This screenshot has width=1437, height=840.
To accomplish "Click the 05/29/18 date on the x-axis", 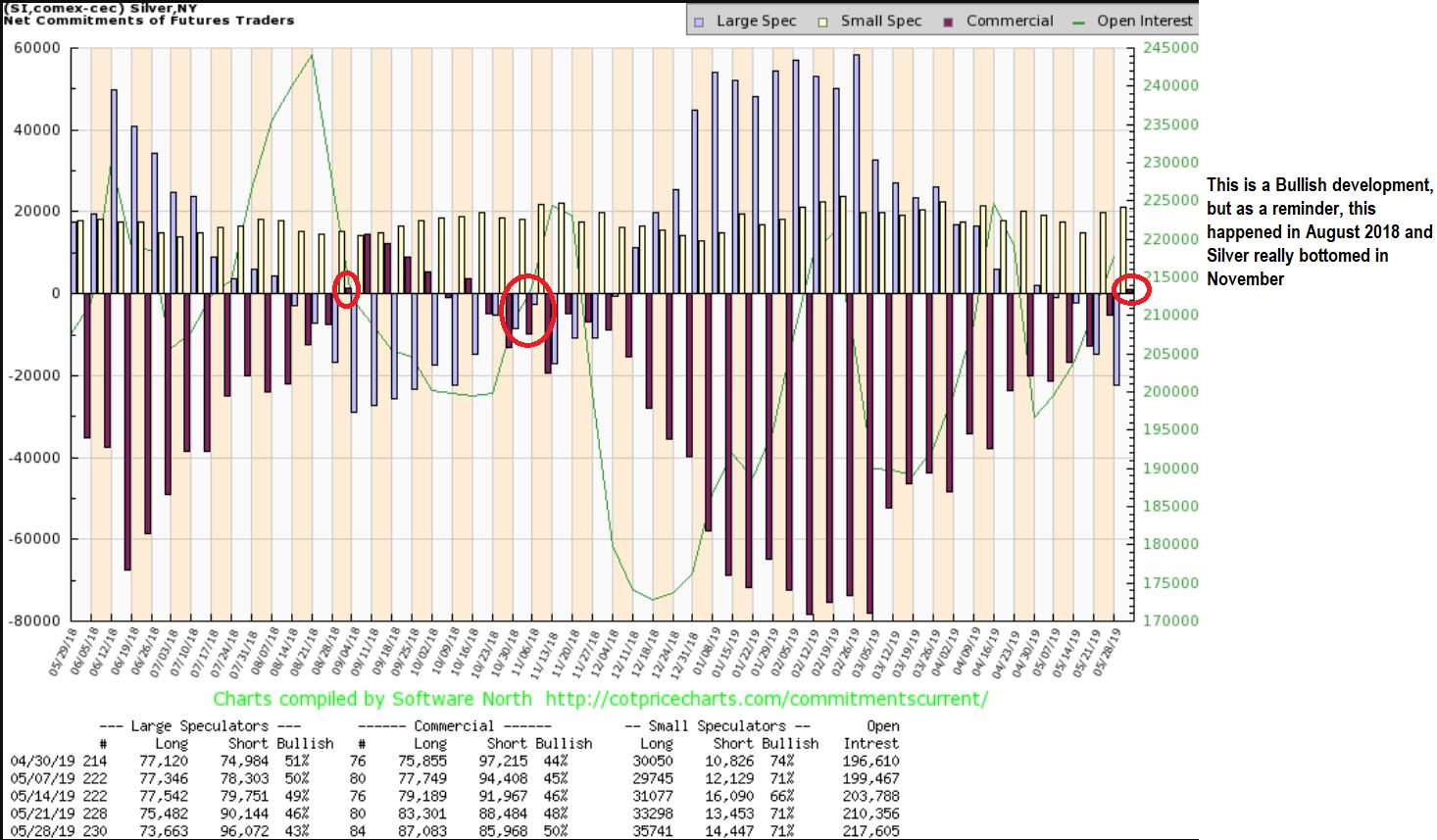I will [x=61, y=652].
